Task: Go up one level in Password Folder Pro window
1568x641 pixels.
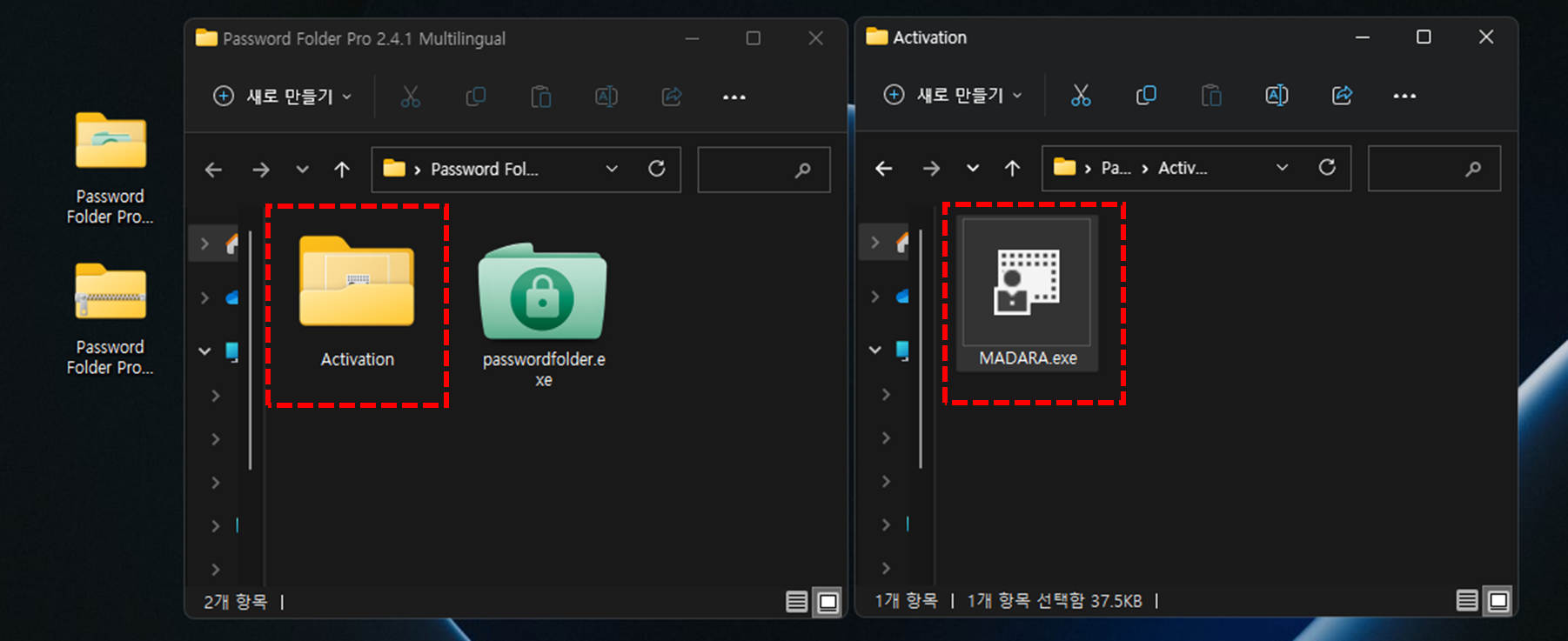Action: point(342,170)
